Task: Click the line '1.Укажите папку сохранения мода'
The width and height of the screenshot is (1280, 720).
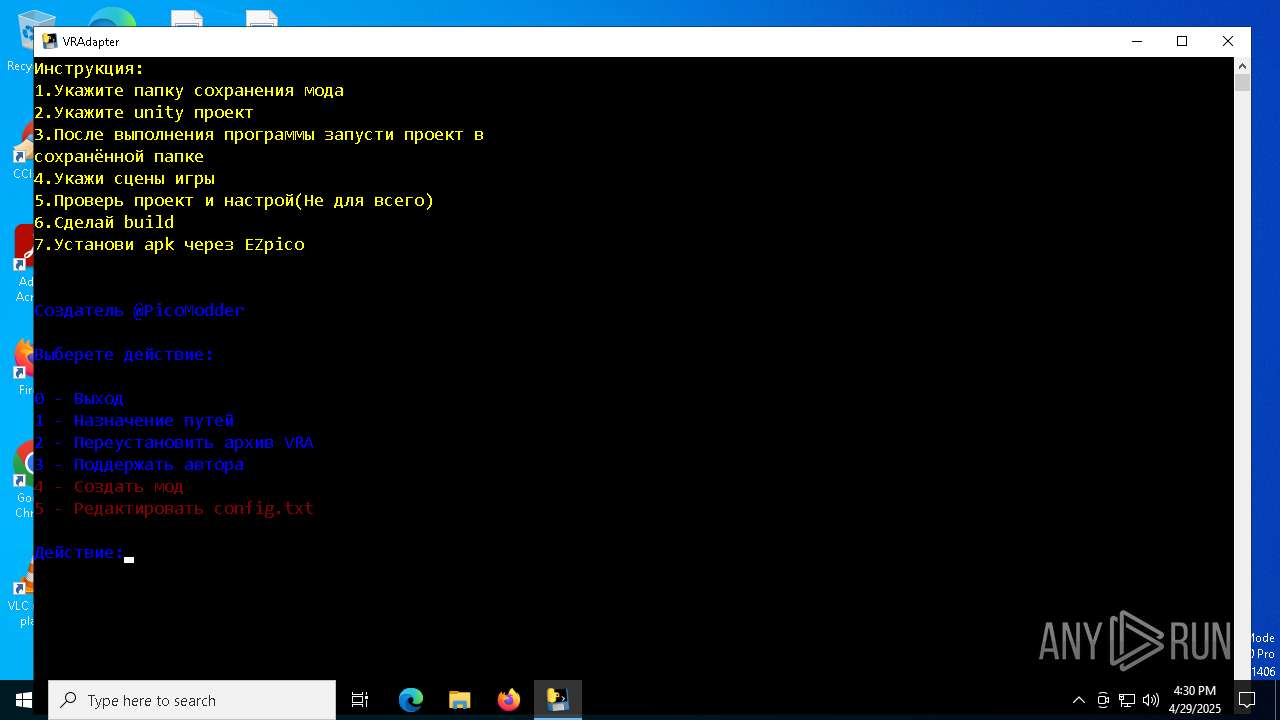Action: [x=189, y=90]
